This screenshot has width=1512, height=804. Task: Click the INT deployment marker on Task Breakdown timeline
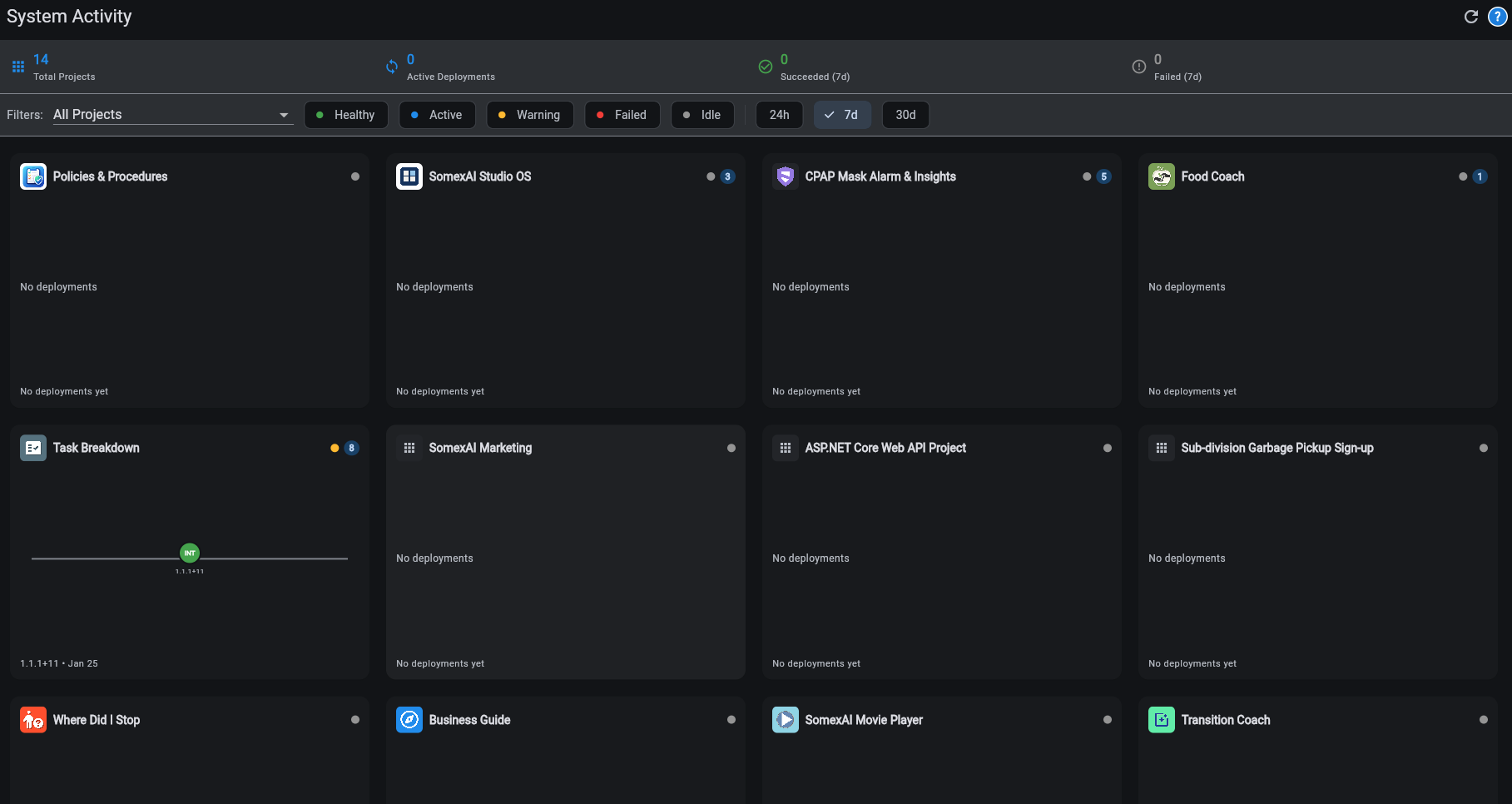tap(189, 552)
